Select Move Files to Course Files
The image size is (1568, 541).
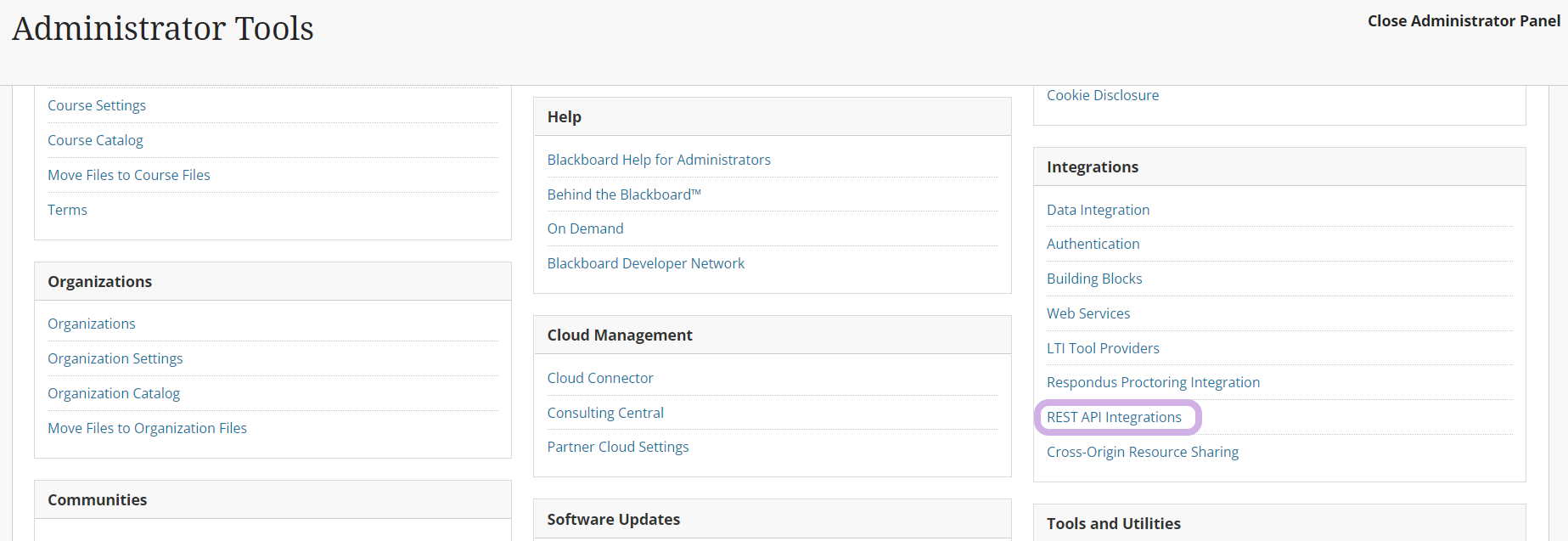(129, 175)
